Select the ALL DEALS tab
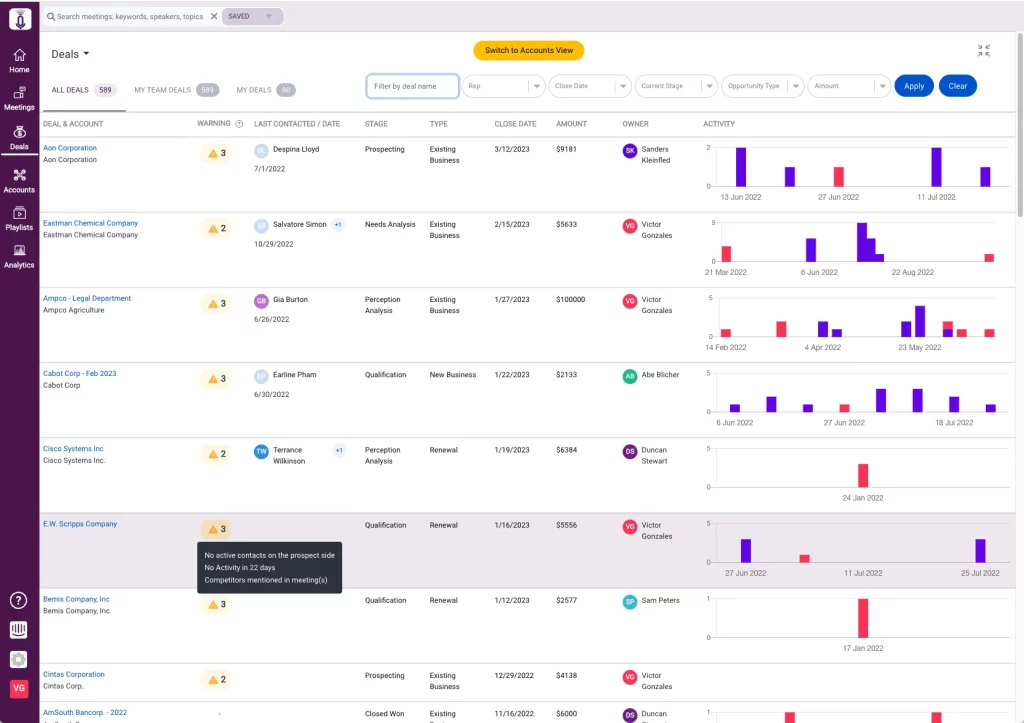The width and height of the screenshot is (1024, 723). tap(82, 90)
